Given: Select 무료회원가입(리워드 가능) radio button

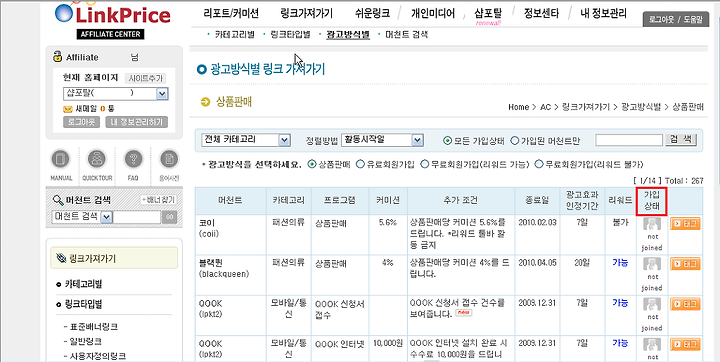Looking at the screenshot, I should pos(424,164).
